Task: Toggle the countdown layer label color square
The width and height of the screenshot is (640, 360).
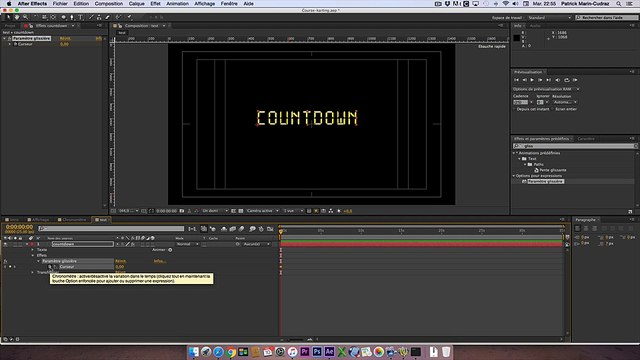Action: [x=32, y=244]
